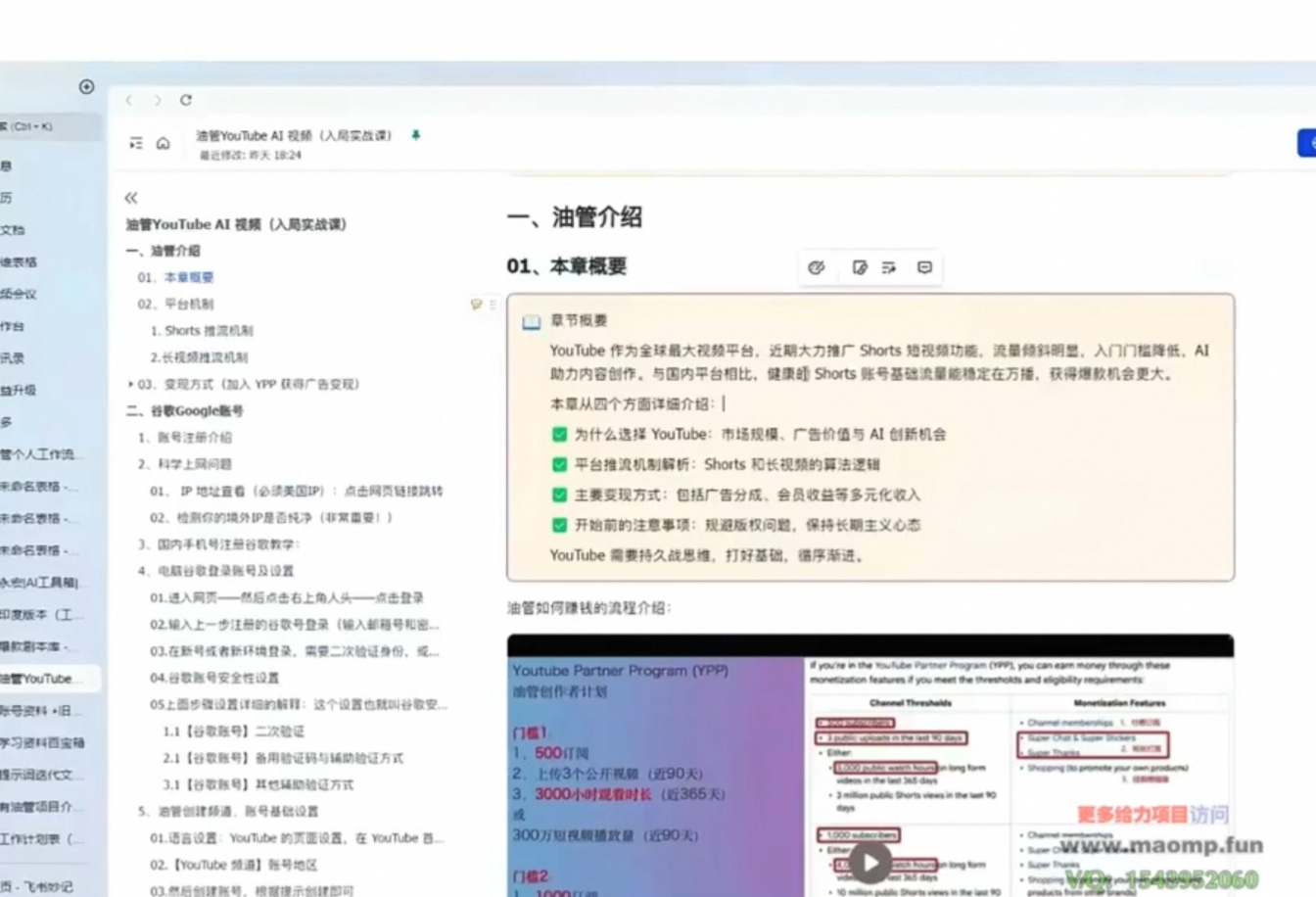This screenshot has width=1316, height=897.
Task: Click the edit icon in floating heading toolbar
Action: click(x=860, y=267)
